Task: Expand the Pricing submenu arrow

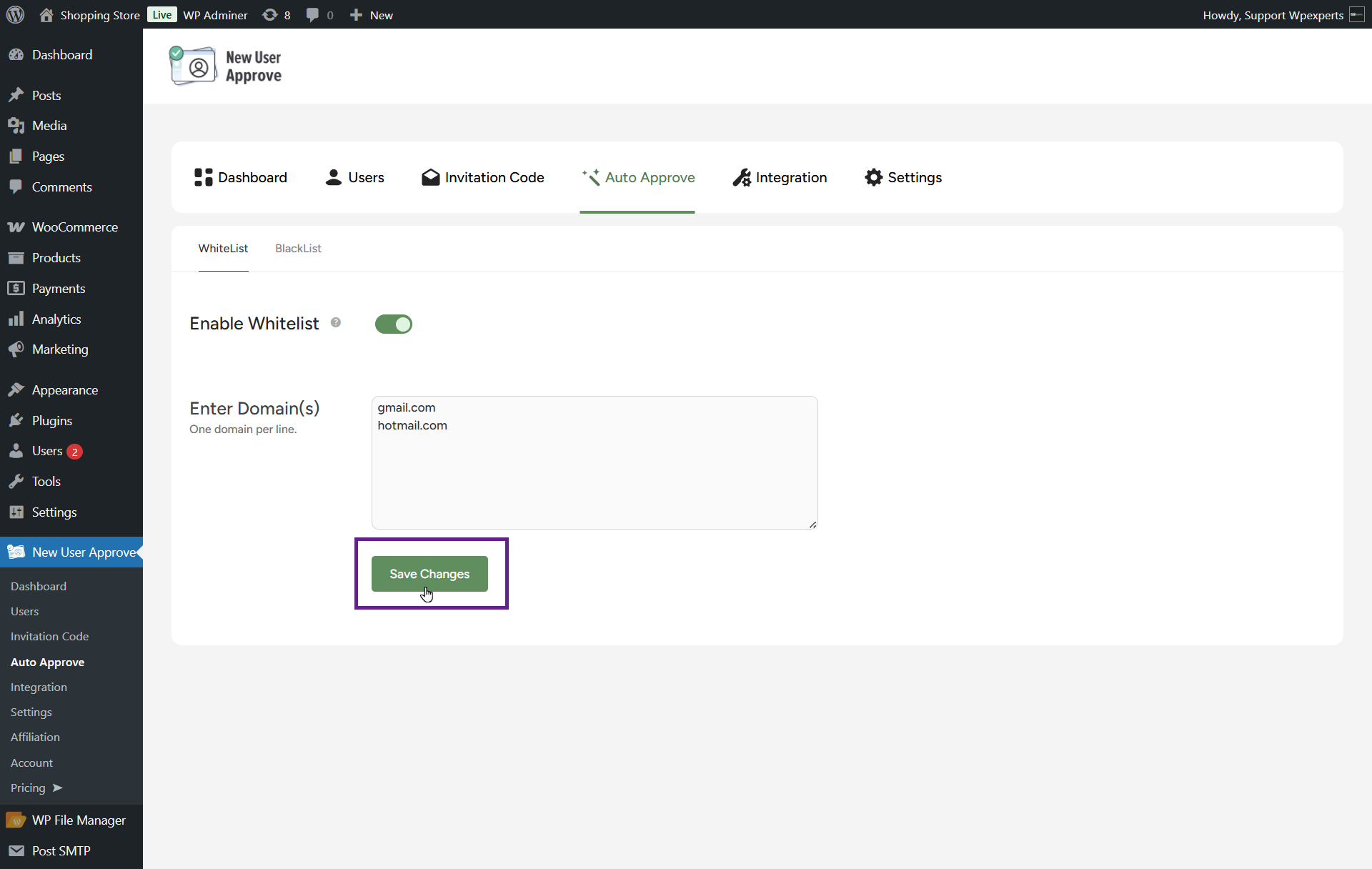Action: point(58,788)
